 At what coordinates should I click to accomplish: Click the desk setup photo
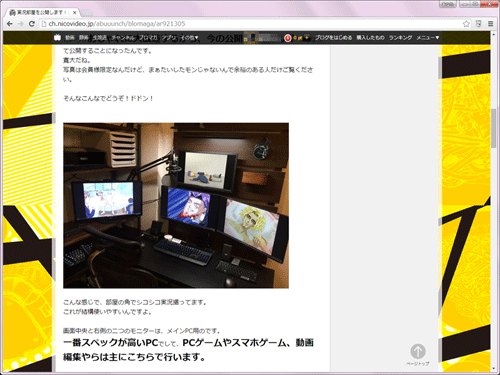176,205
